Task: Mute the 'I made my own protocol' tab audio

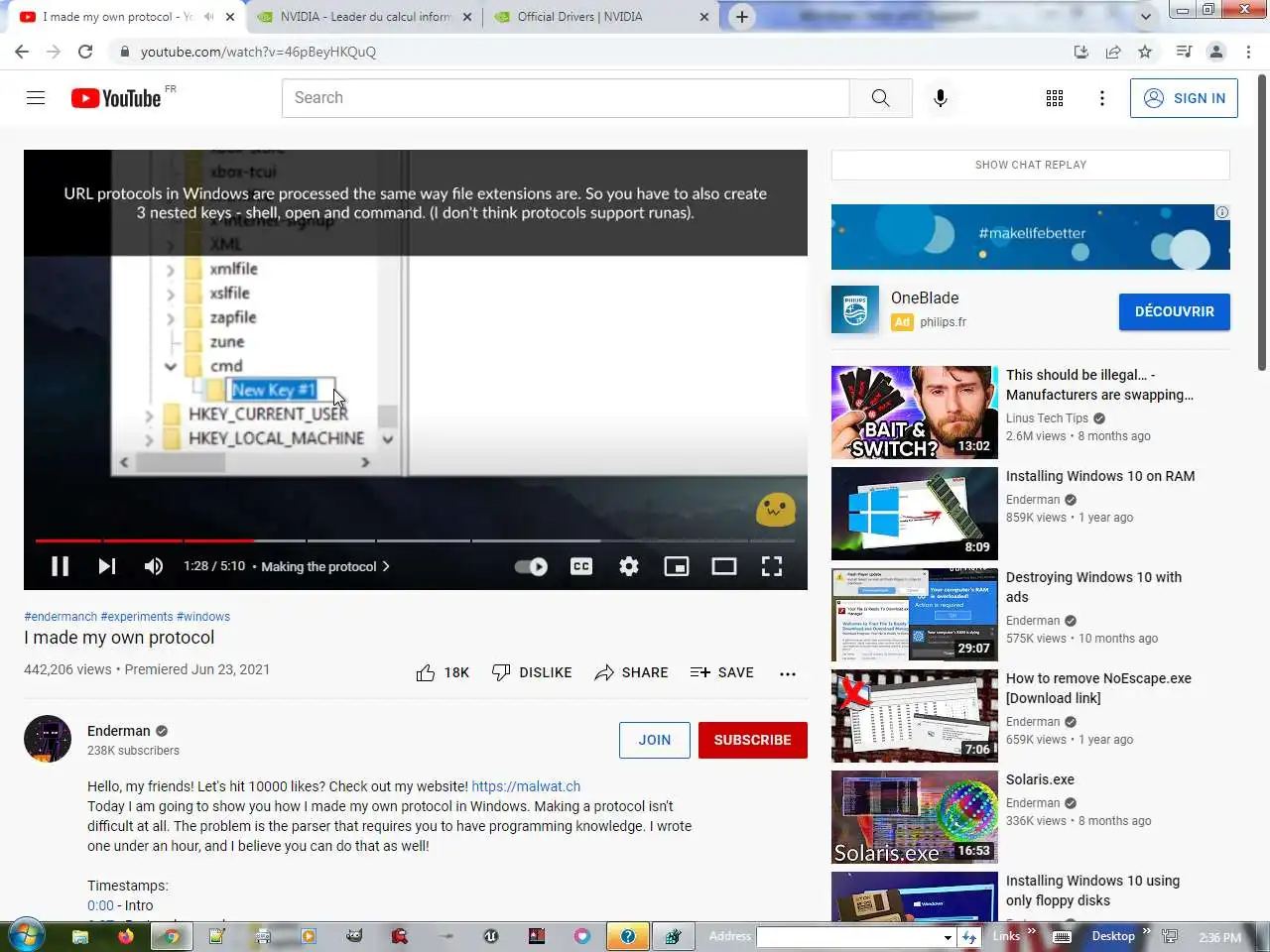Action: tap(208, 17)
